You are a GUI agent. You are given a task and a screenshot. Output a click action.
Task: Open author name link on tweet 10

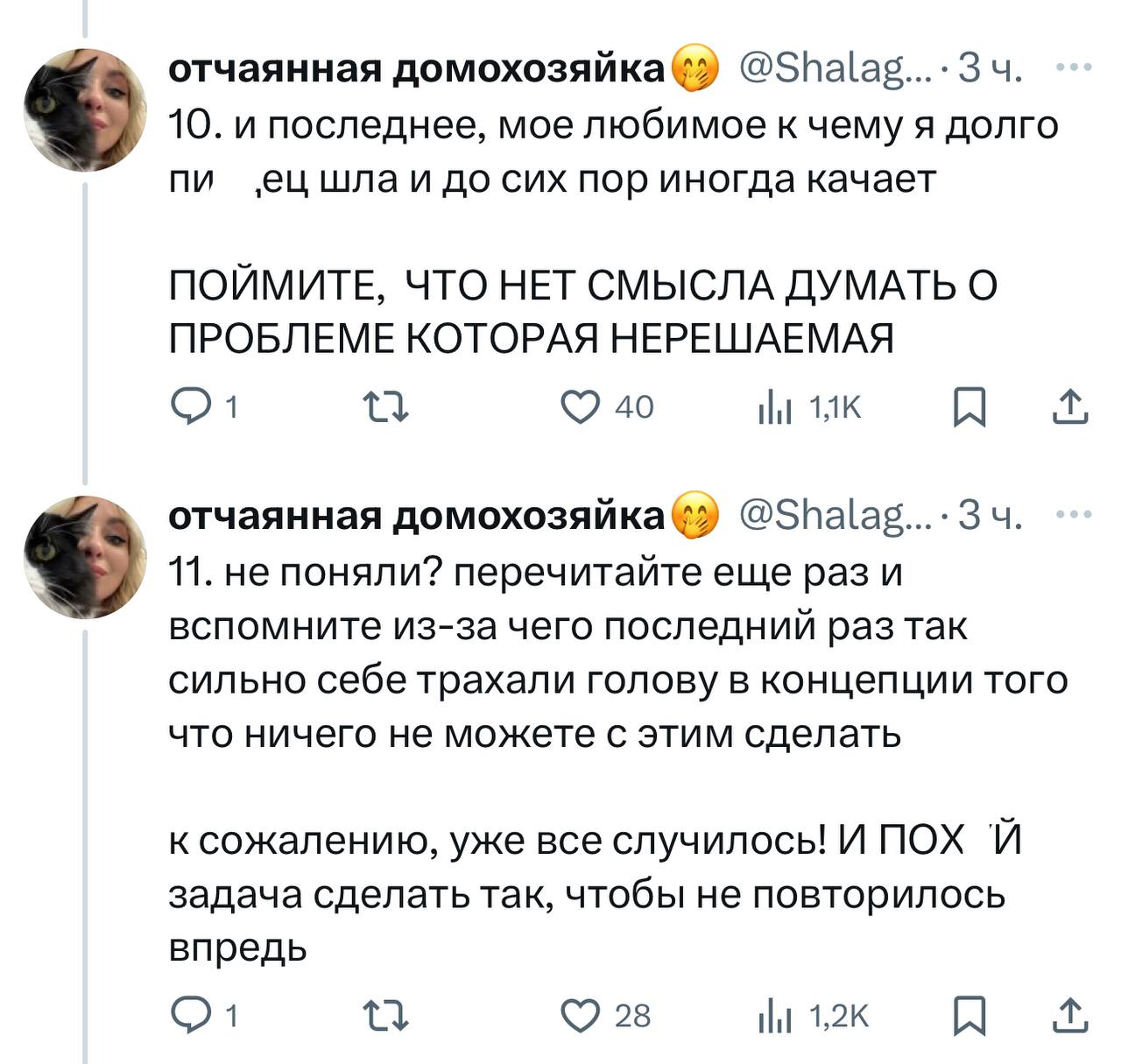pyautogui.click(x=417, y=68)
